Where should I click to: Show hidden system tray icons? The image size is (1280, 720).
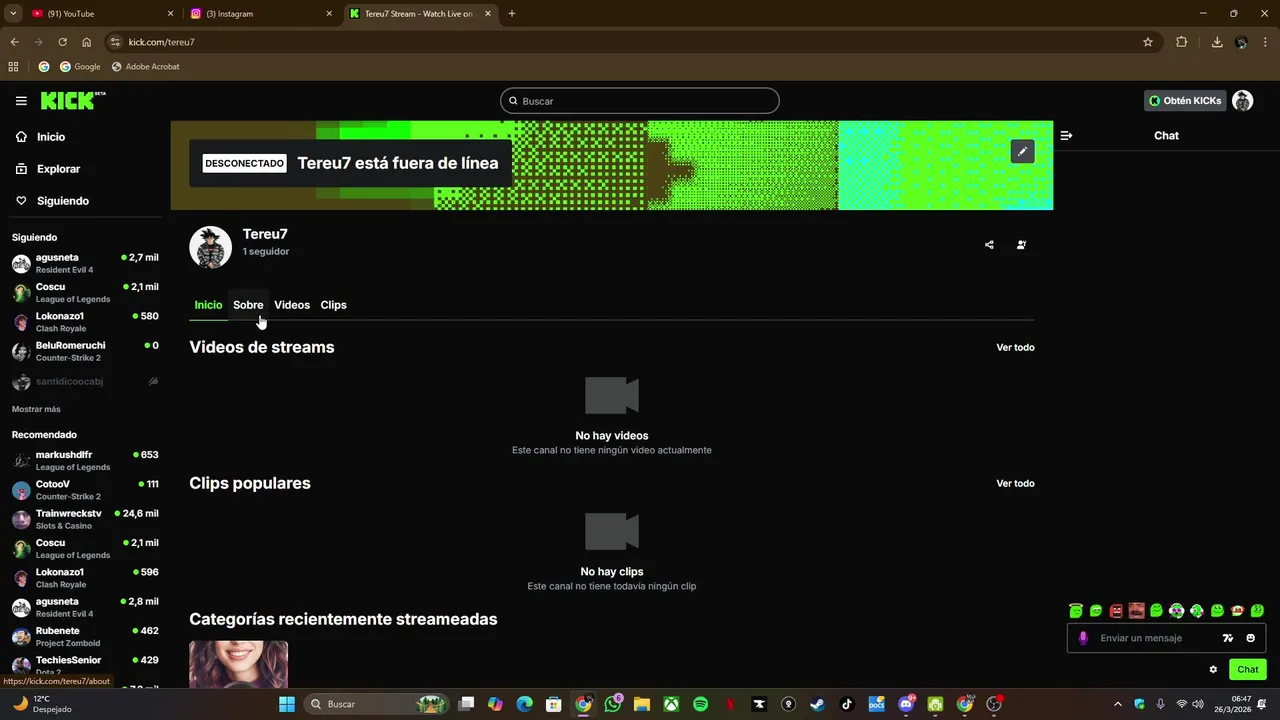1117,704
